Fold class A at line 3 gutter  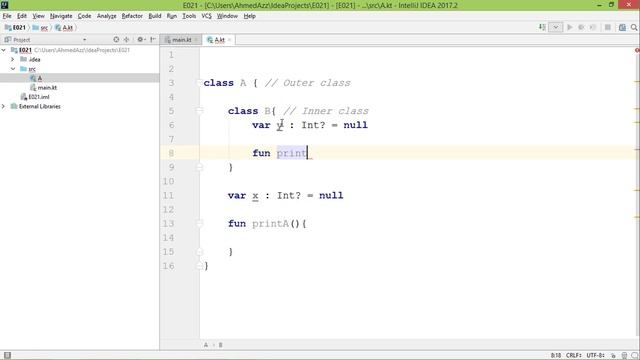[199, 83]
